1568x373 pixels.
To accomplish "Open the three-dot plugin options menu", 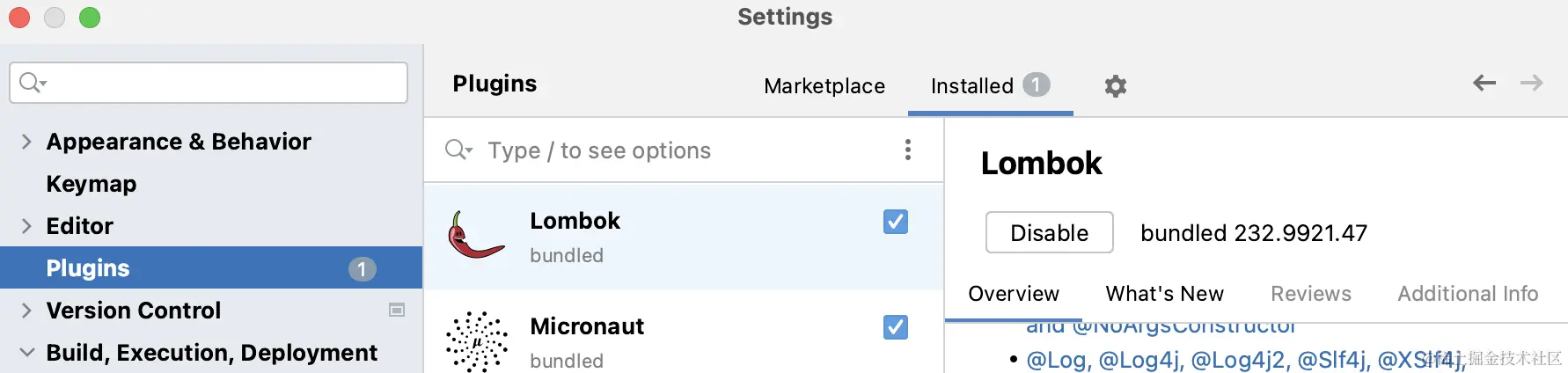I will 907,150.
